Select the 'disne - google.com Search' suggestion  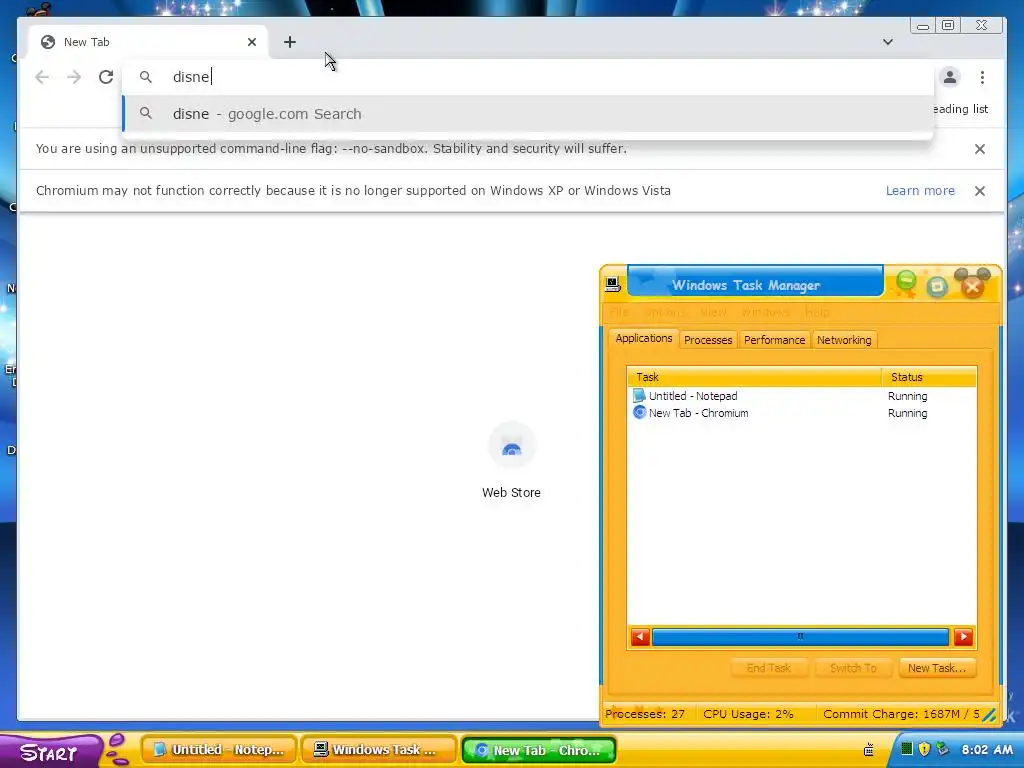[528, 114]
